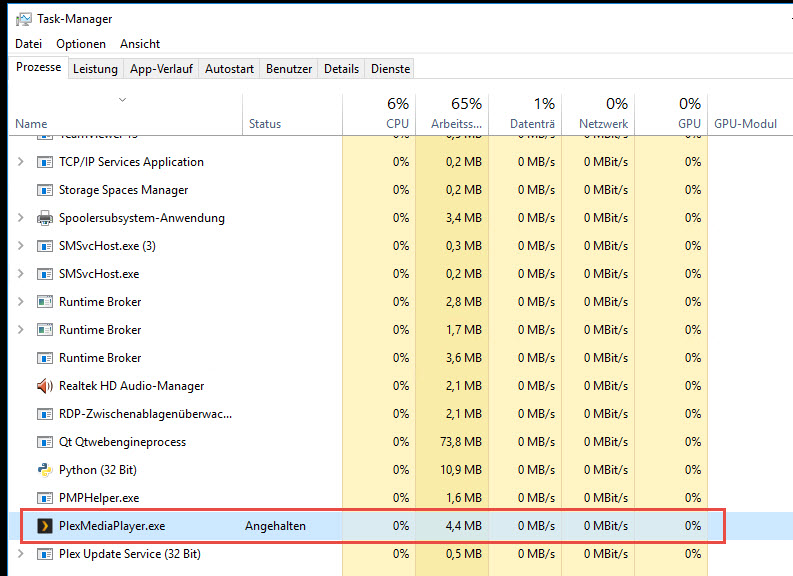Sort processes by the Name column
Viewport: 793px width, 576px height.
click(x=125, y=115)
